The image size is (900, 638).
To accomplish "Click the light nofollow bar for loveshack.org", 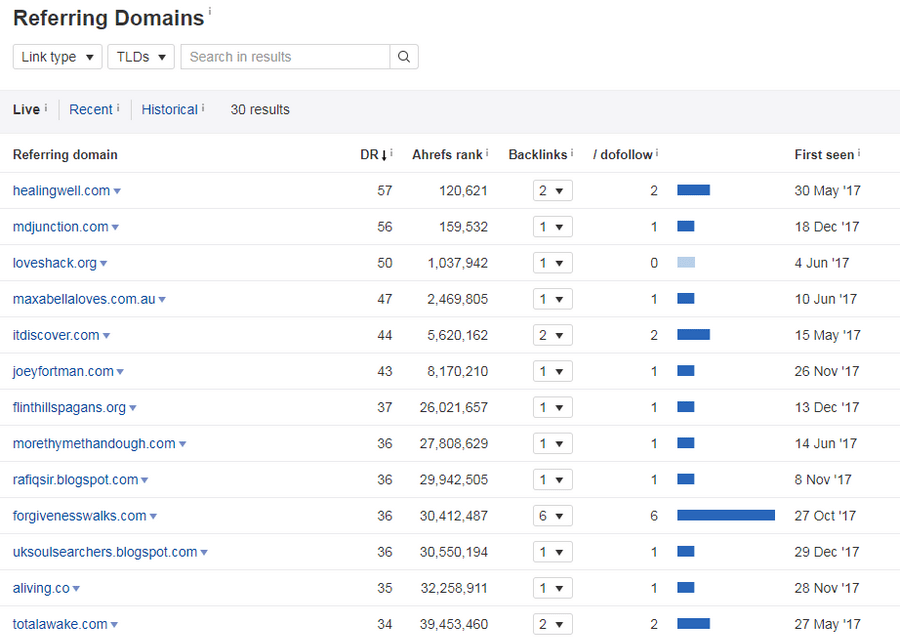I will tap(686, 262).
